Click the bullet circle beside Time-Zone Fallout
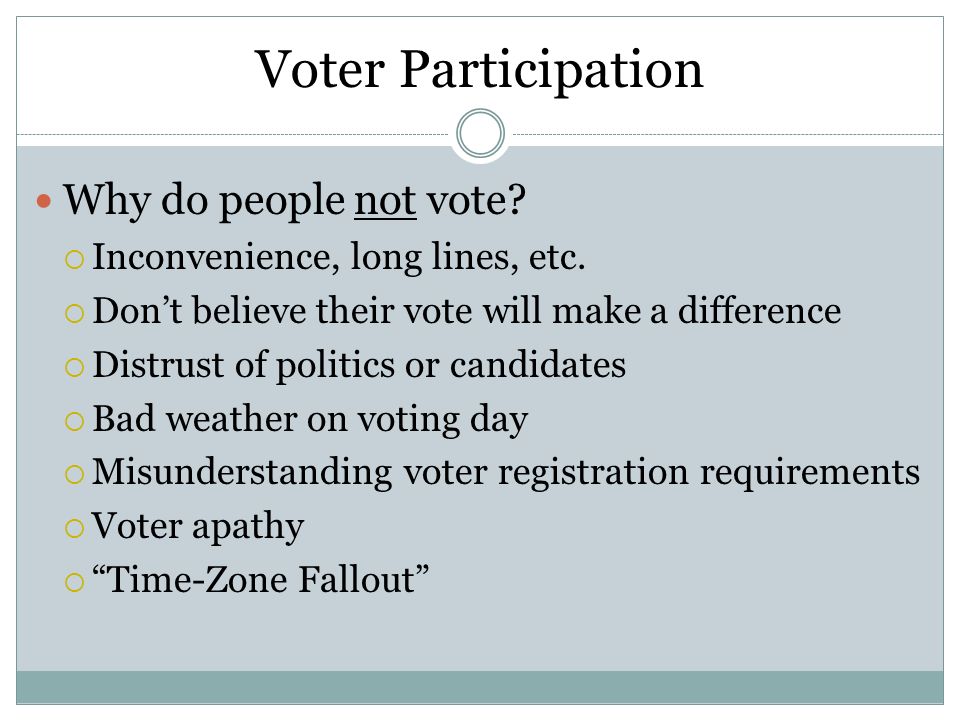The width and height of the screenshot is (960, 720). [x=74, y=582]
